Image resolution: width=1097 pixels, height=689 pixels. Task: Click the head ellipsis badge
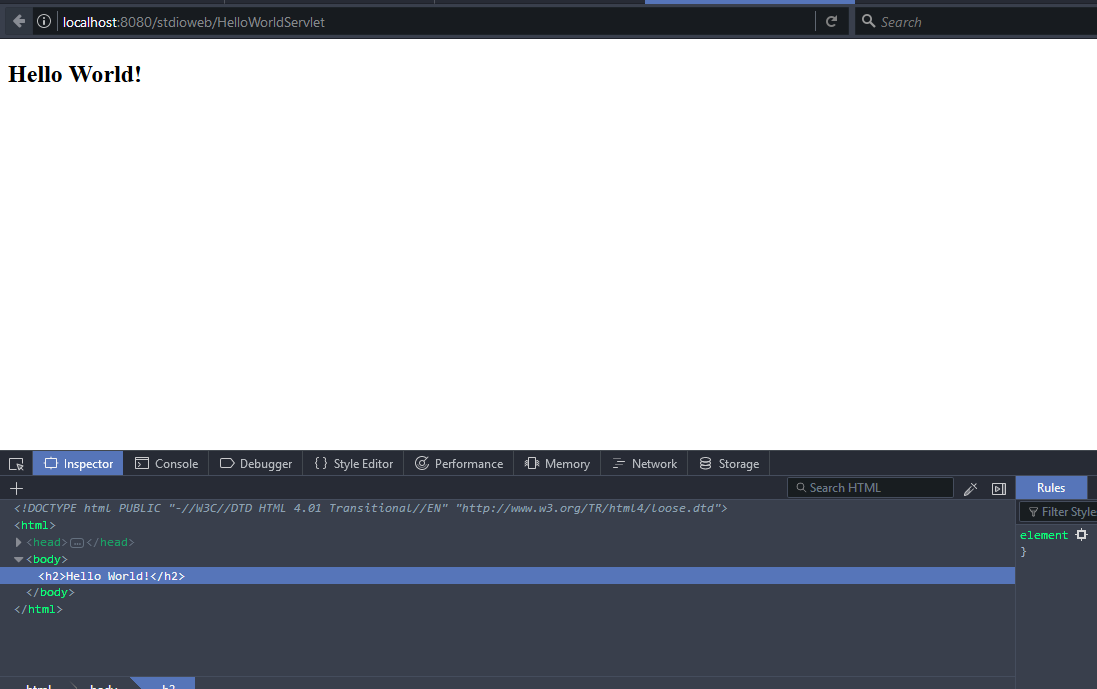[x=77, y=543]
